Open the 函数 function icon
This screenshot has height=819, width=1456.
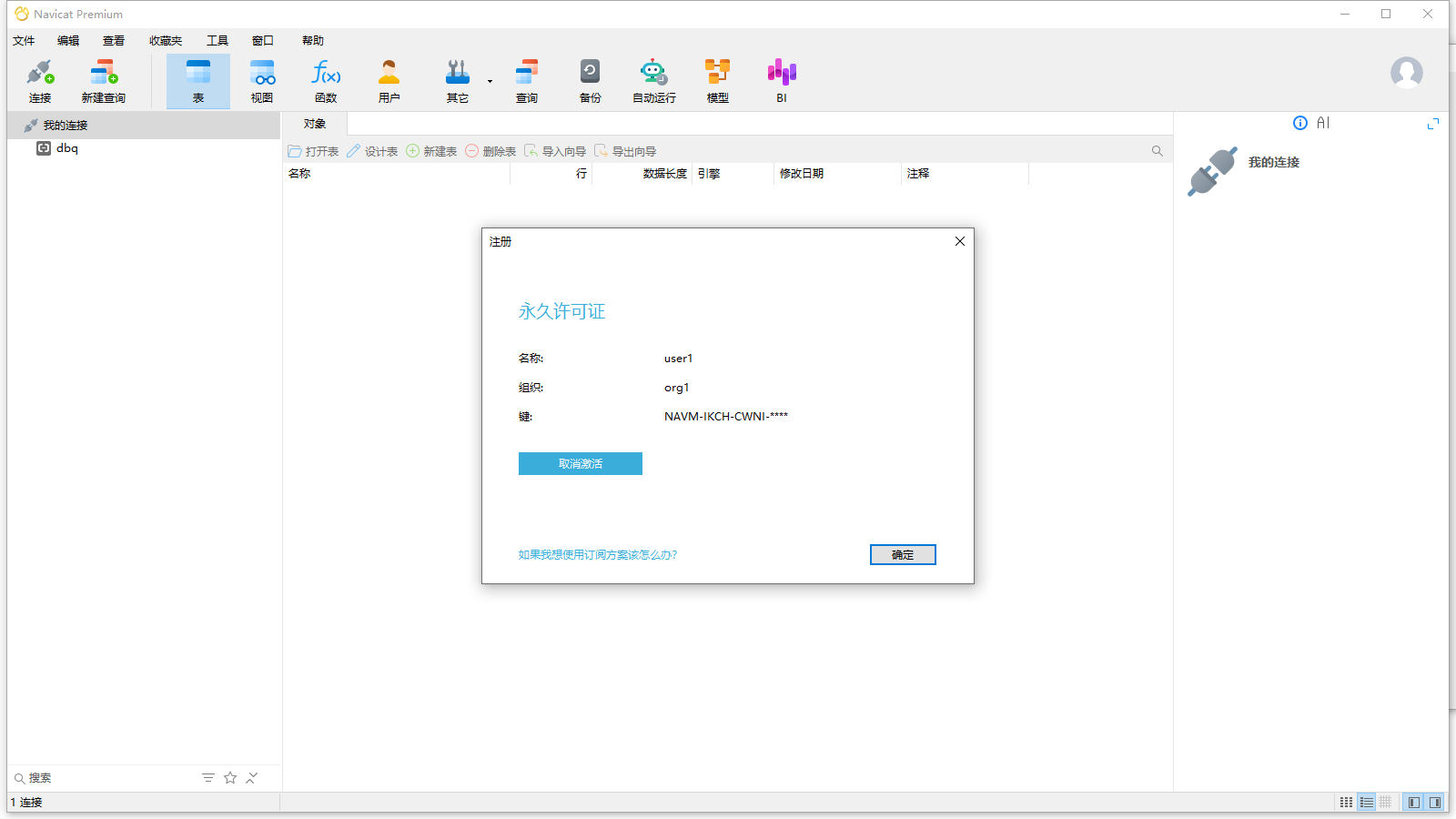(326, 81)
